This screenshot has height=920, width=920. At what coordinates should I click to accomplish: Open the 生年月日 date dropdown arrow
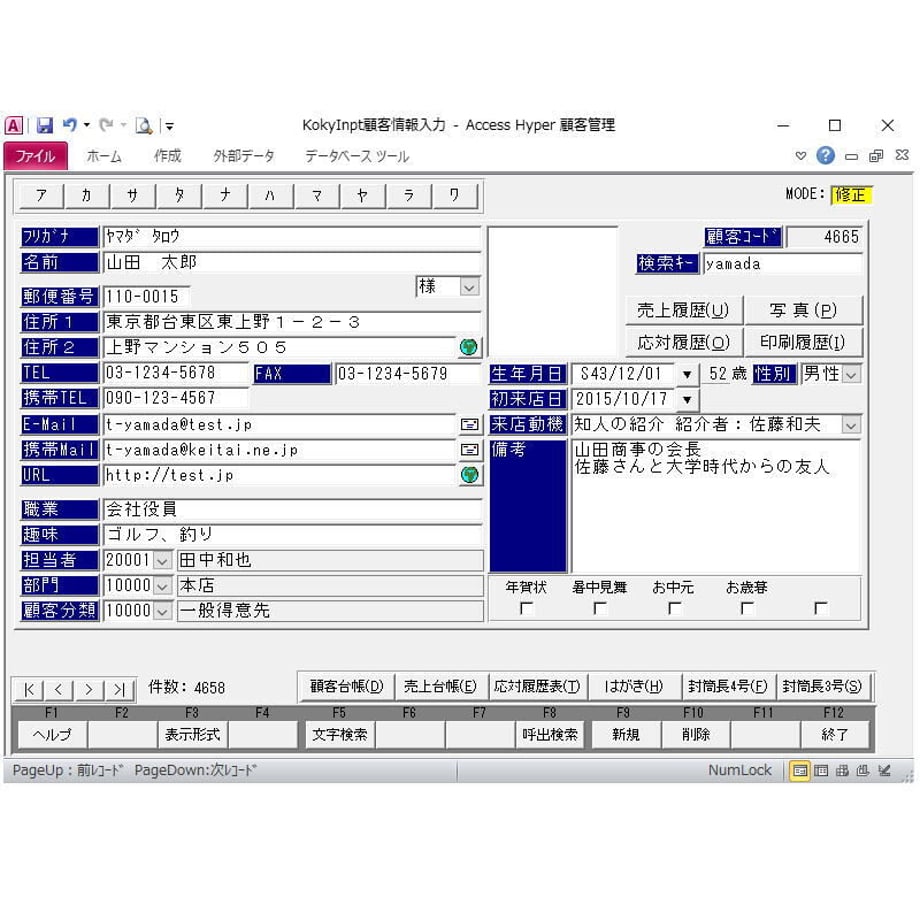pyautogui.click(x=686, y=374)
